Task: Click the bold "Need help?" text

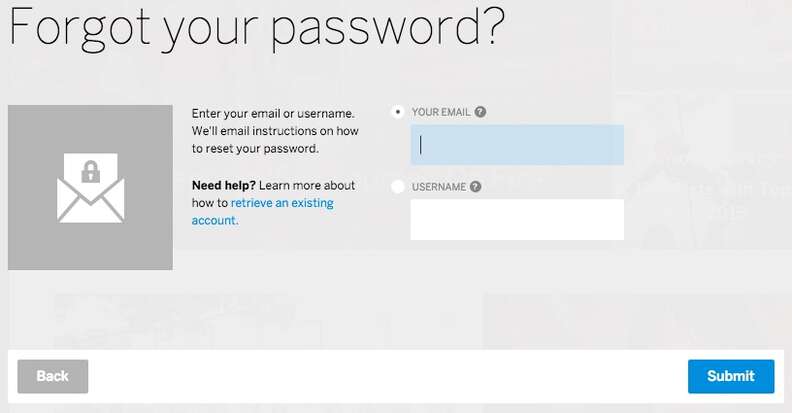Action: 224,185
